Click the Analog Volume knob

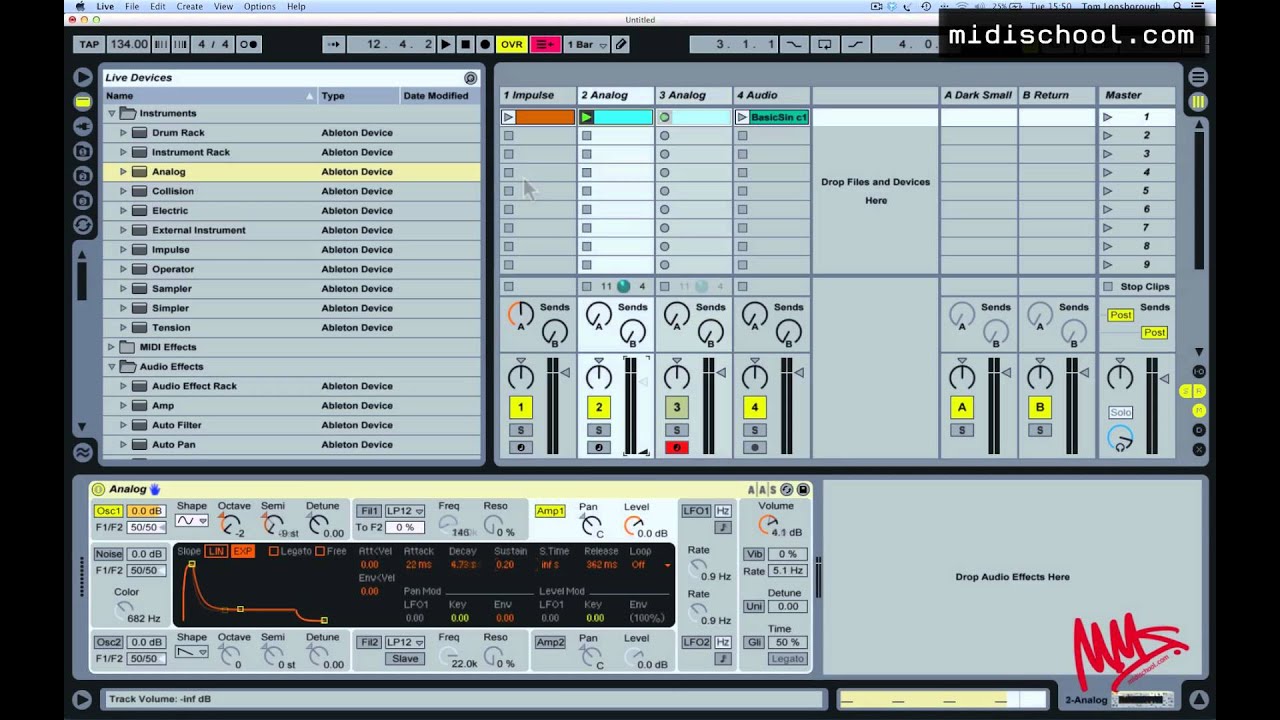[768, 525]
